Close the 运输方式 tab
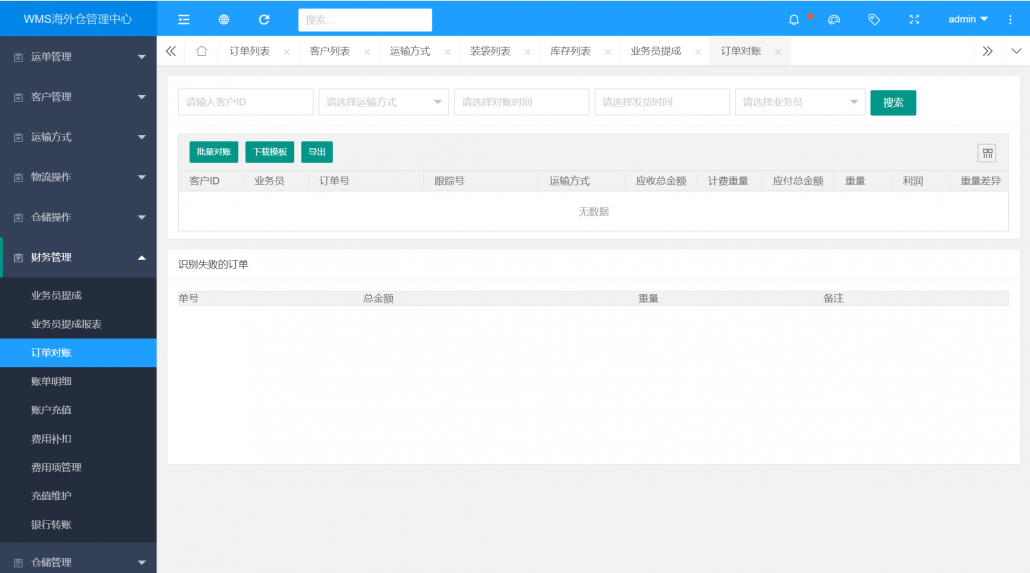Viewport: 1030px width, 573px height. tap(447, 52)
